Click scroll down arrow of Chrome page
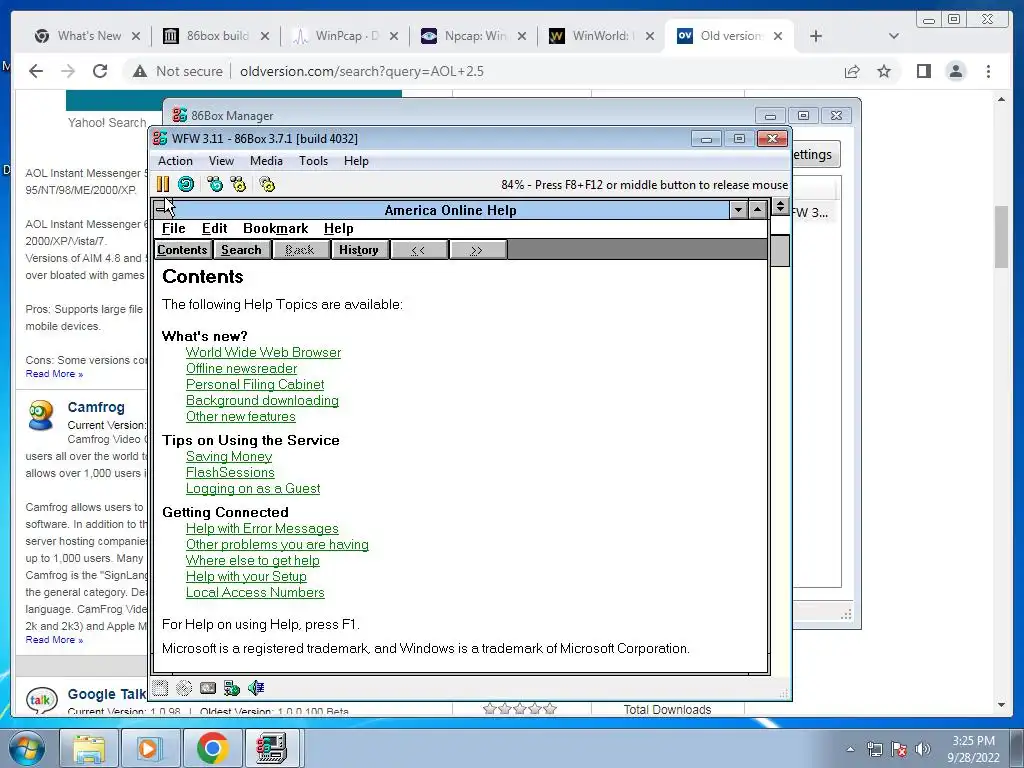Screen dimensions: 1024x768 [1001, 705]
